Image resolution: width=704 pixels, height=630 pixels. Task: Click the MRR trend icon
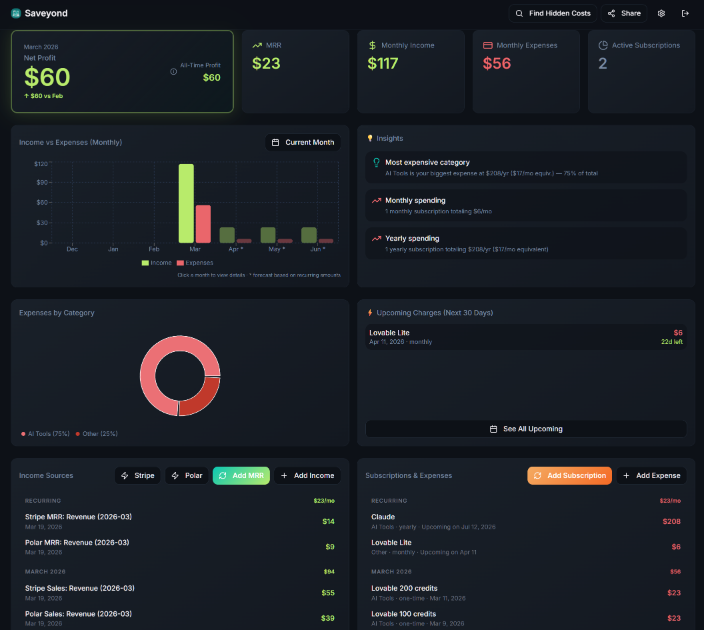click(257, 45)
